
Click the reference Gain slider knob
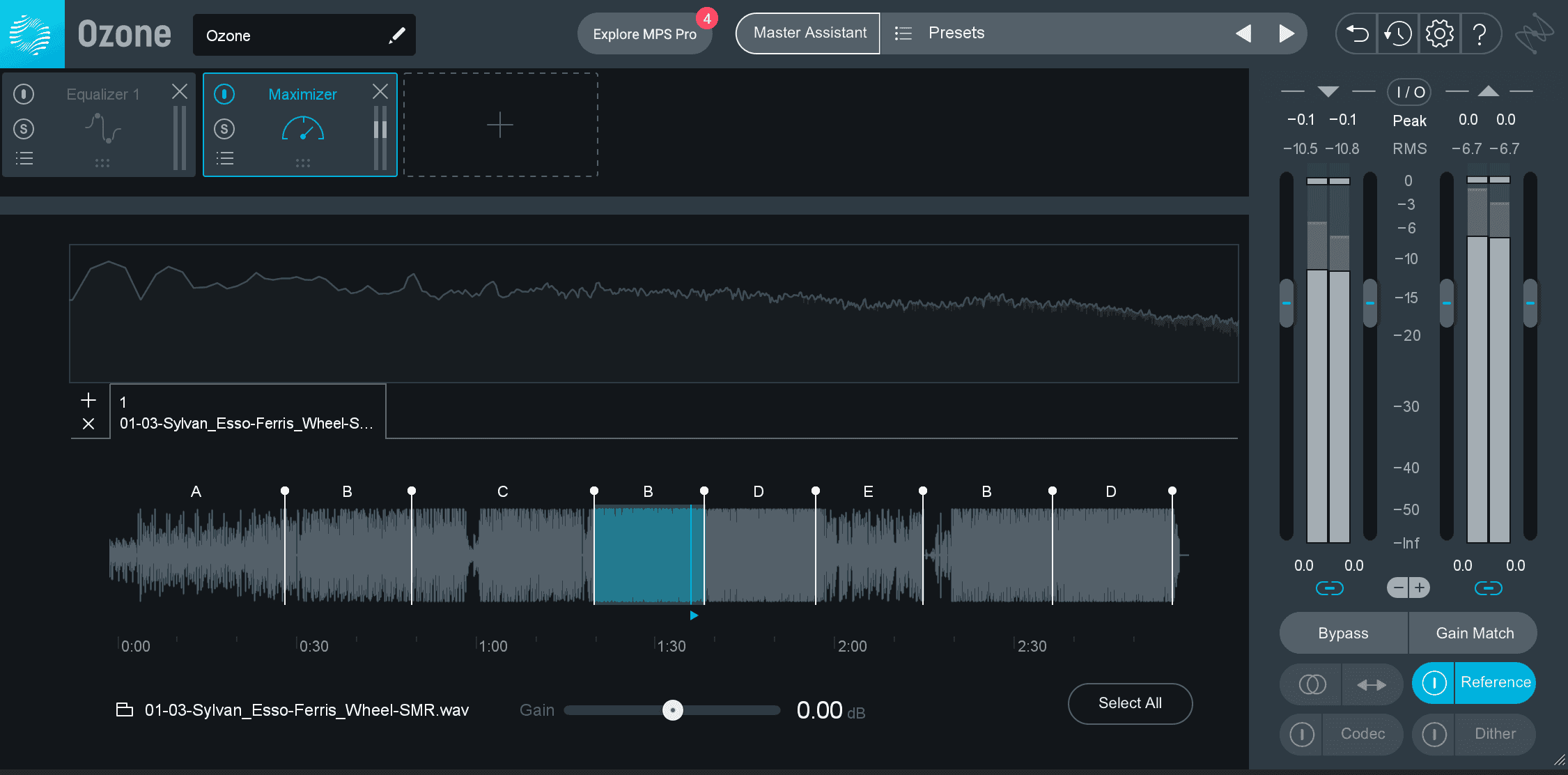click(672, 710)
